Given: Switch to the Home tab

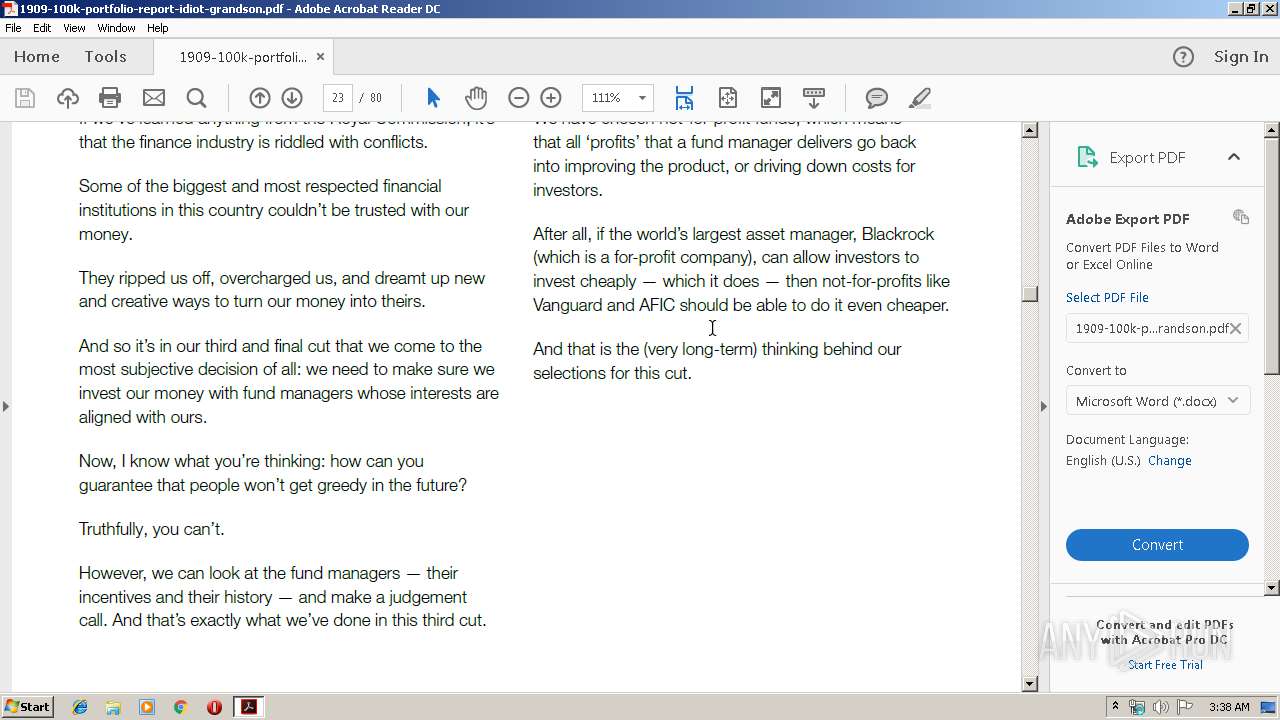Looking at the screenshot, I should (x=37, y=57).
